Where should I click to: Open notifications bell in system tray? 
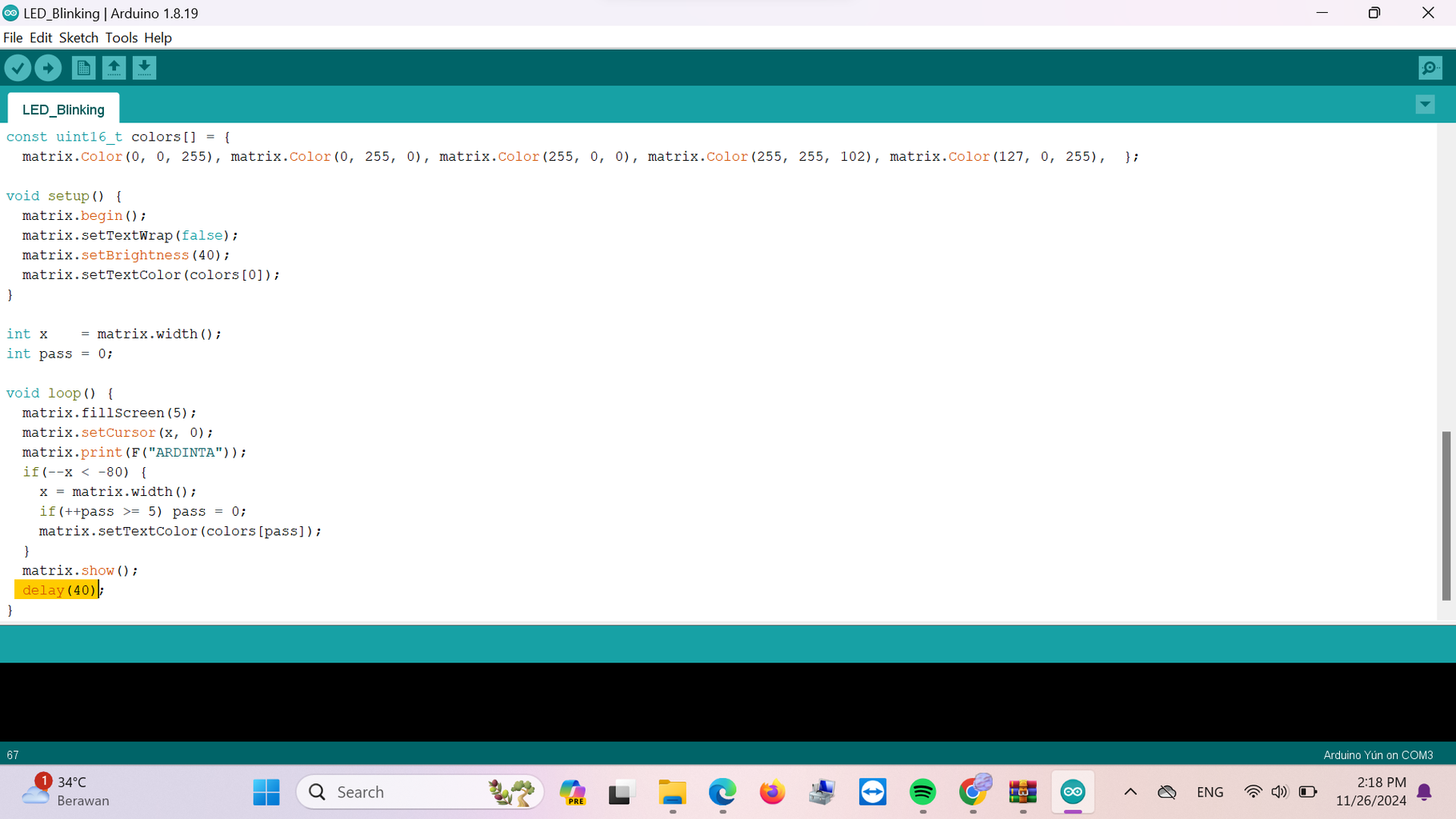[1424, 792]
